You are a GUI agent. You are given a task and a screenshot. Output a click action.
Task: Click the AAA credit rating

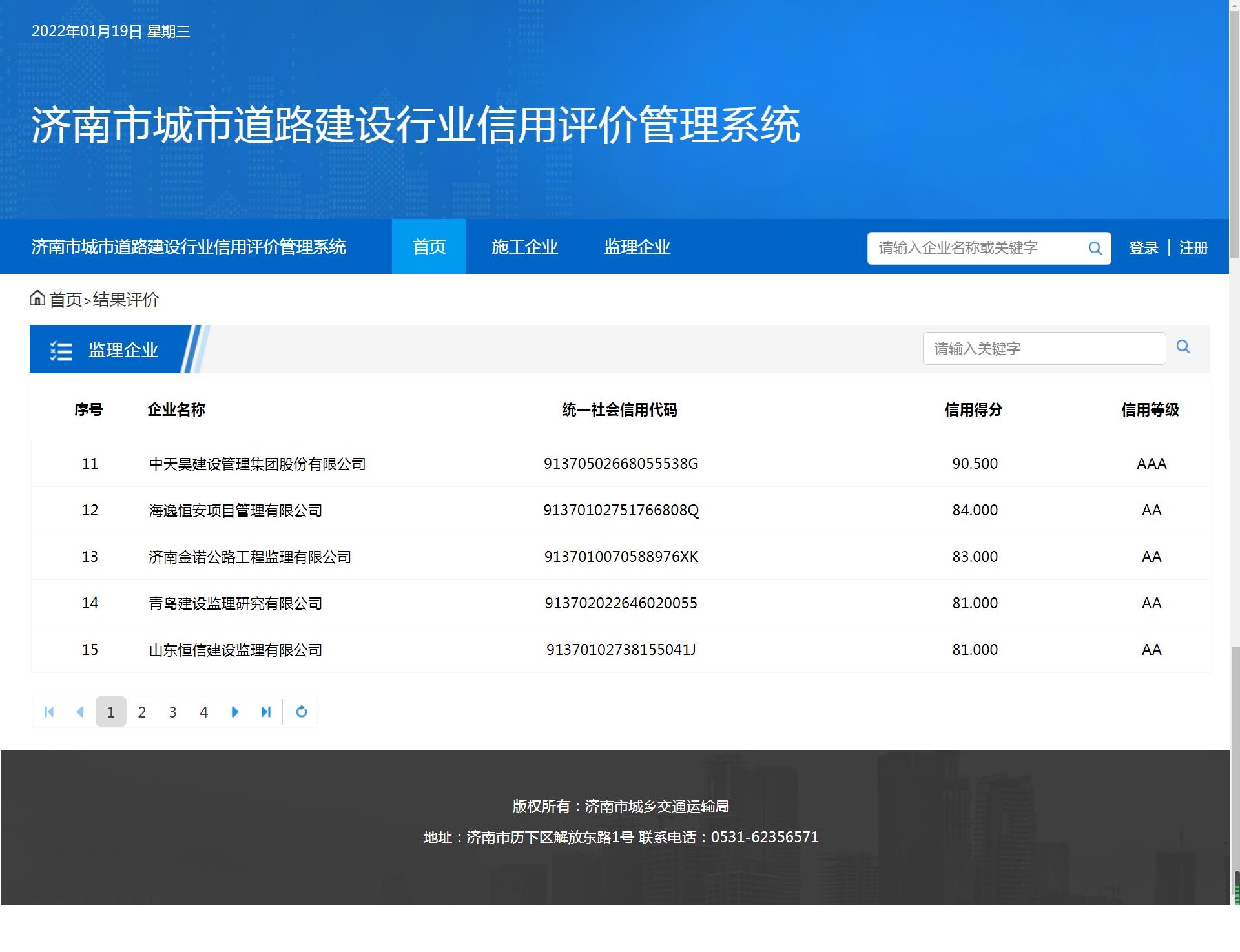coord(1152,464)
